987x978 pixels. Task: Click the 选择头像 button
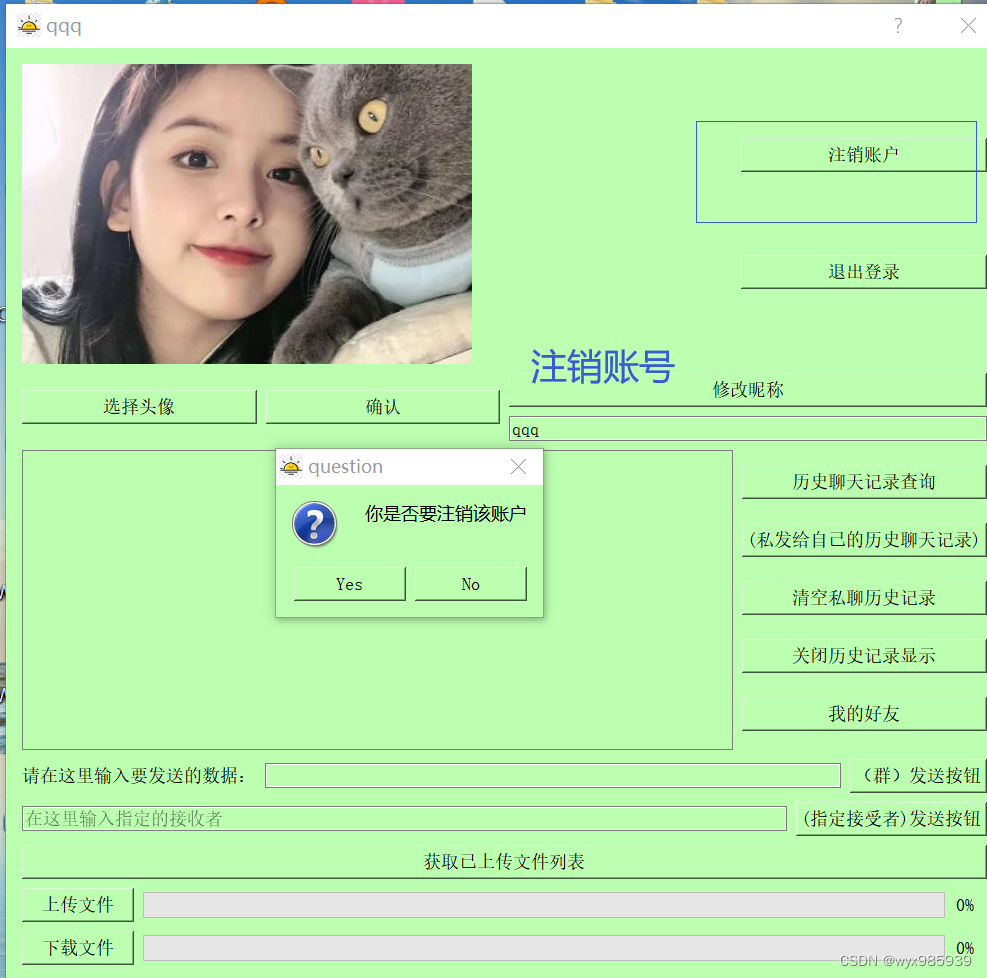[139, 407]
